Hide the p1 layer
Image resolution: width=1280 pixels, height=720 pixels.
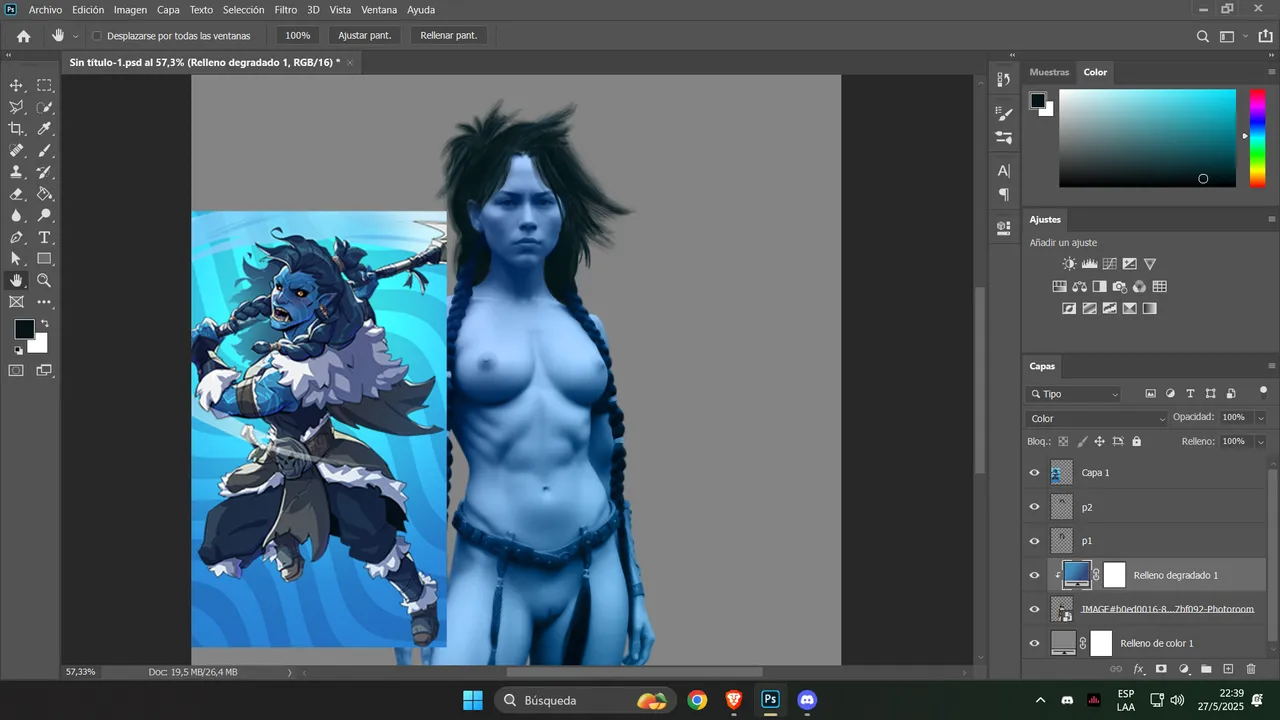click(x=1035, y=541)
